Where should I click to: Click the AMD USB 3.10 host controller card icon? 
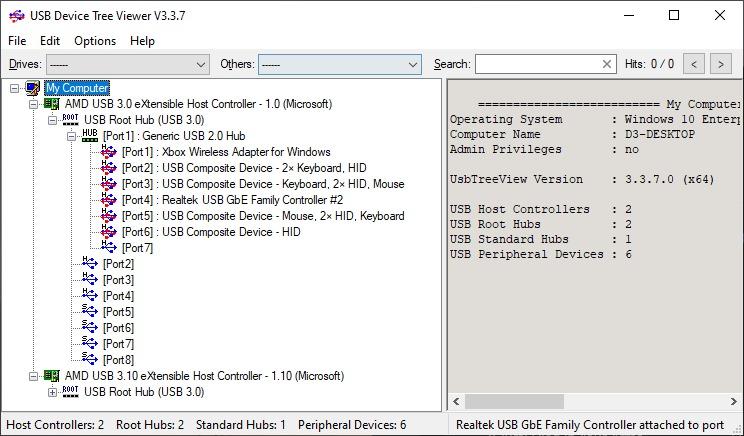[51, 376]
